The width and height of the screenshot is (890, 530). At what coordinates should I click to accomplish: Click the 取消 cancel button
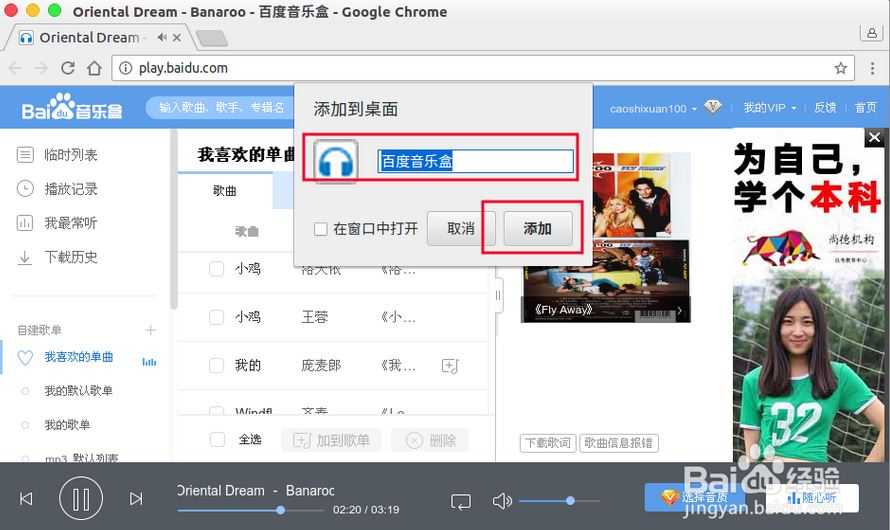click(461, 229)
